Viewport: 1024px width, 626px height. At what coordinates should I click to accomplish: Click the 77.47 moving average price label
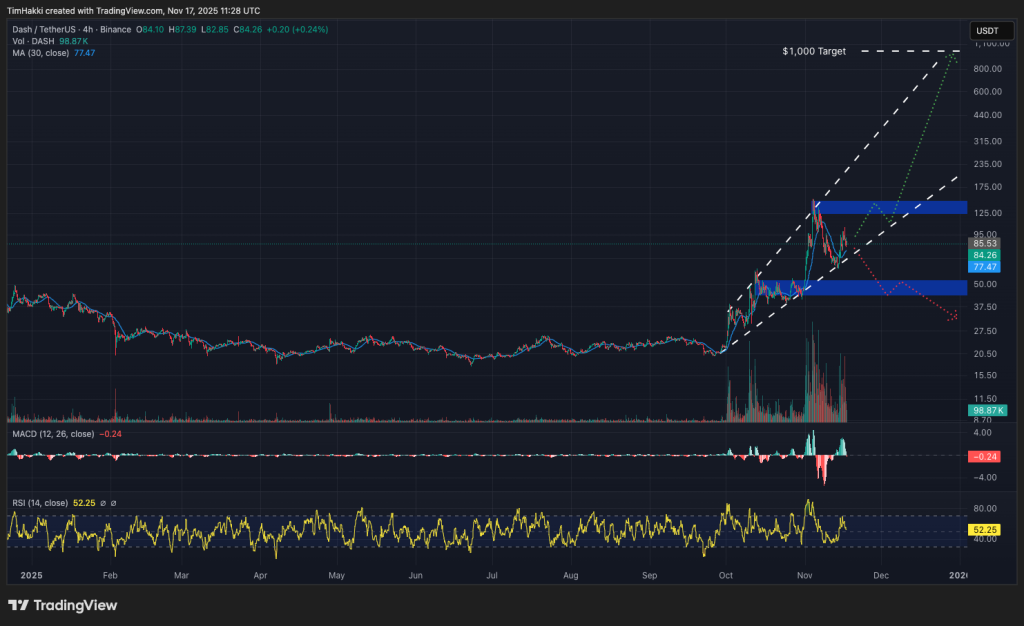point(984,267)
